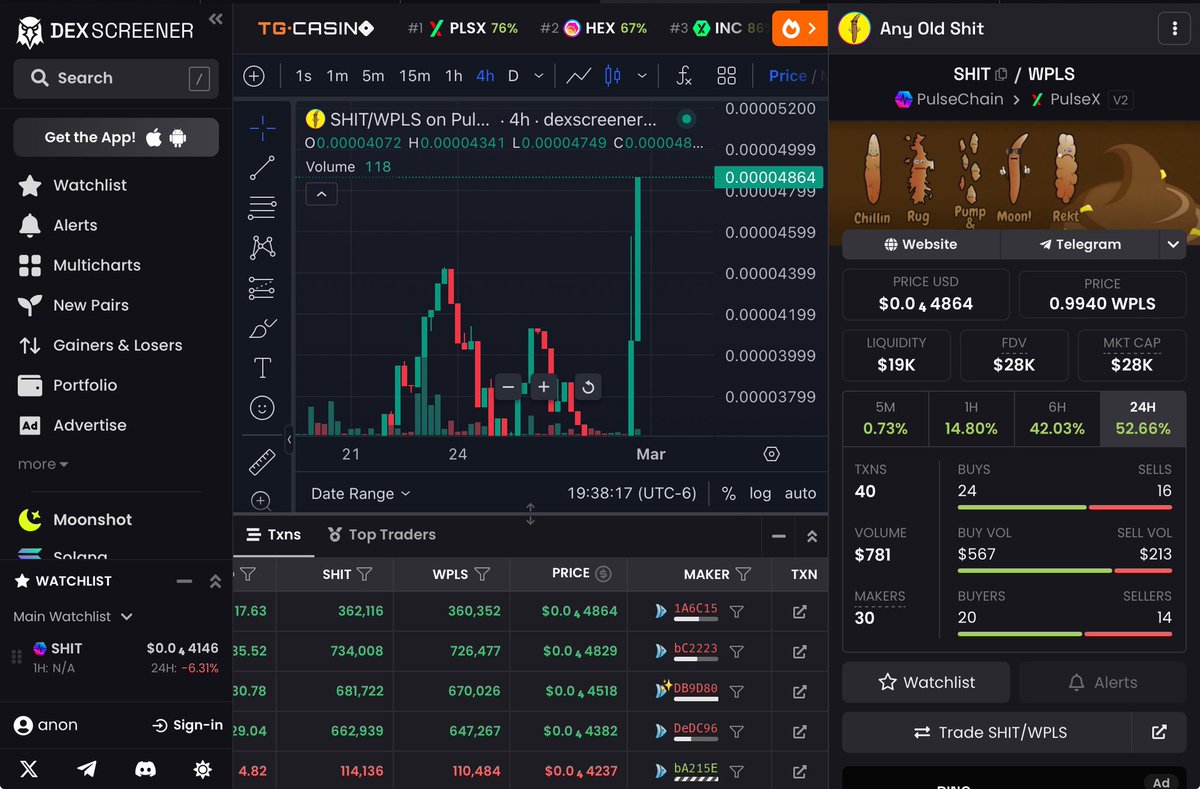1200x789 pixels.
Task: Toggle log scale on chart
Action: [x=760, y=493]
